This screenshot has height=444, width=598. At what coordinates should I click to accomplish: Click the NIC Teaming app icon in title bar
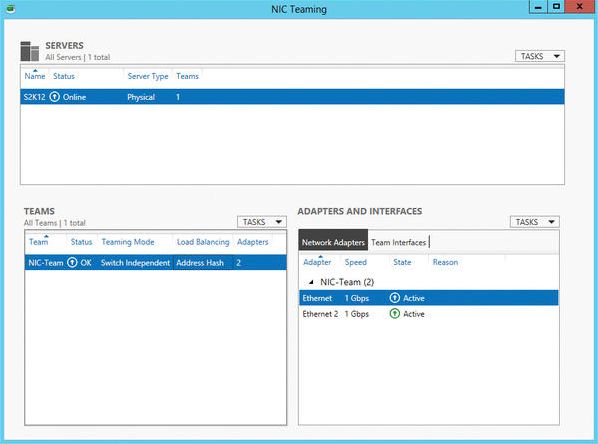pyautogui.click(x=10, y=8)
